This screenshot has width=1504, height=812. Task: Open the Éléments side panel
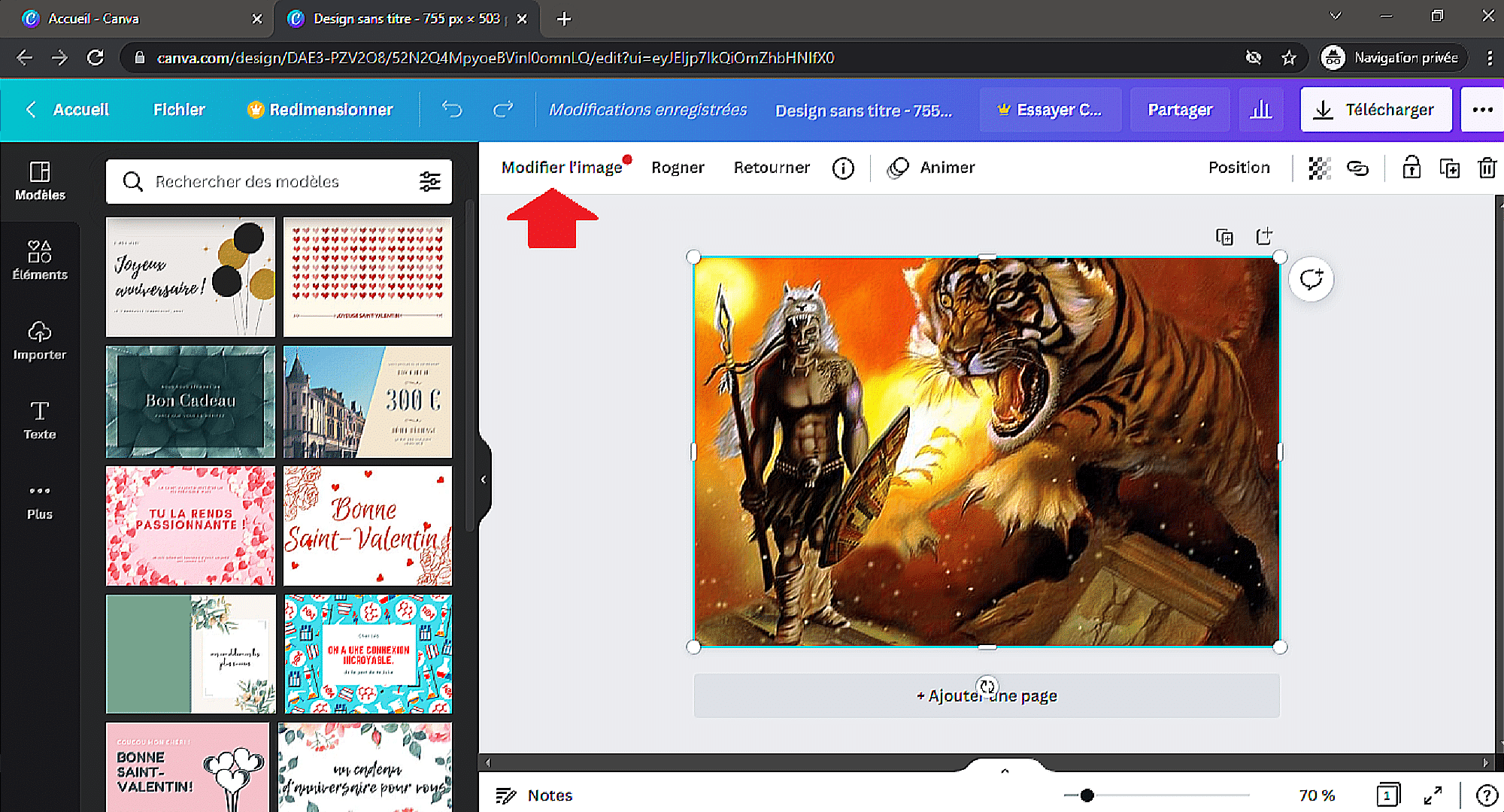coord(40,261)
